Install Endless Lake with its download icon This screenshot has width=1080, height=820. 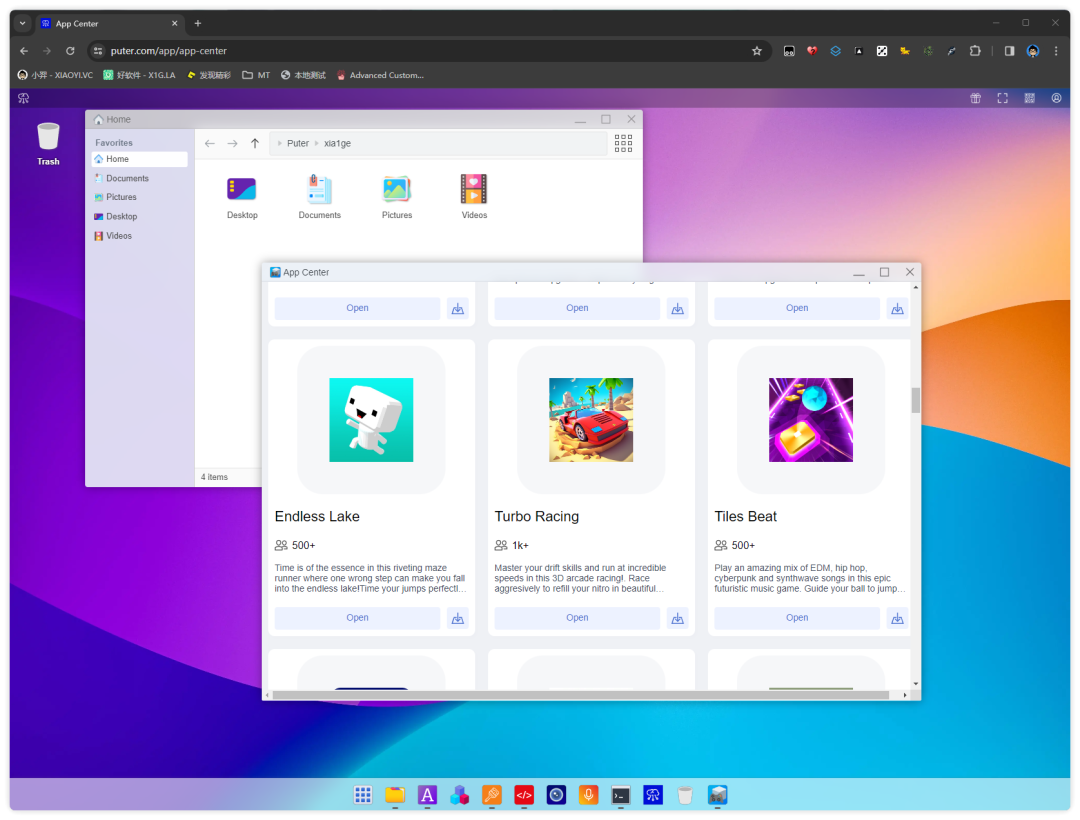click(457, 618)
